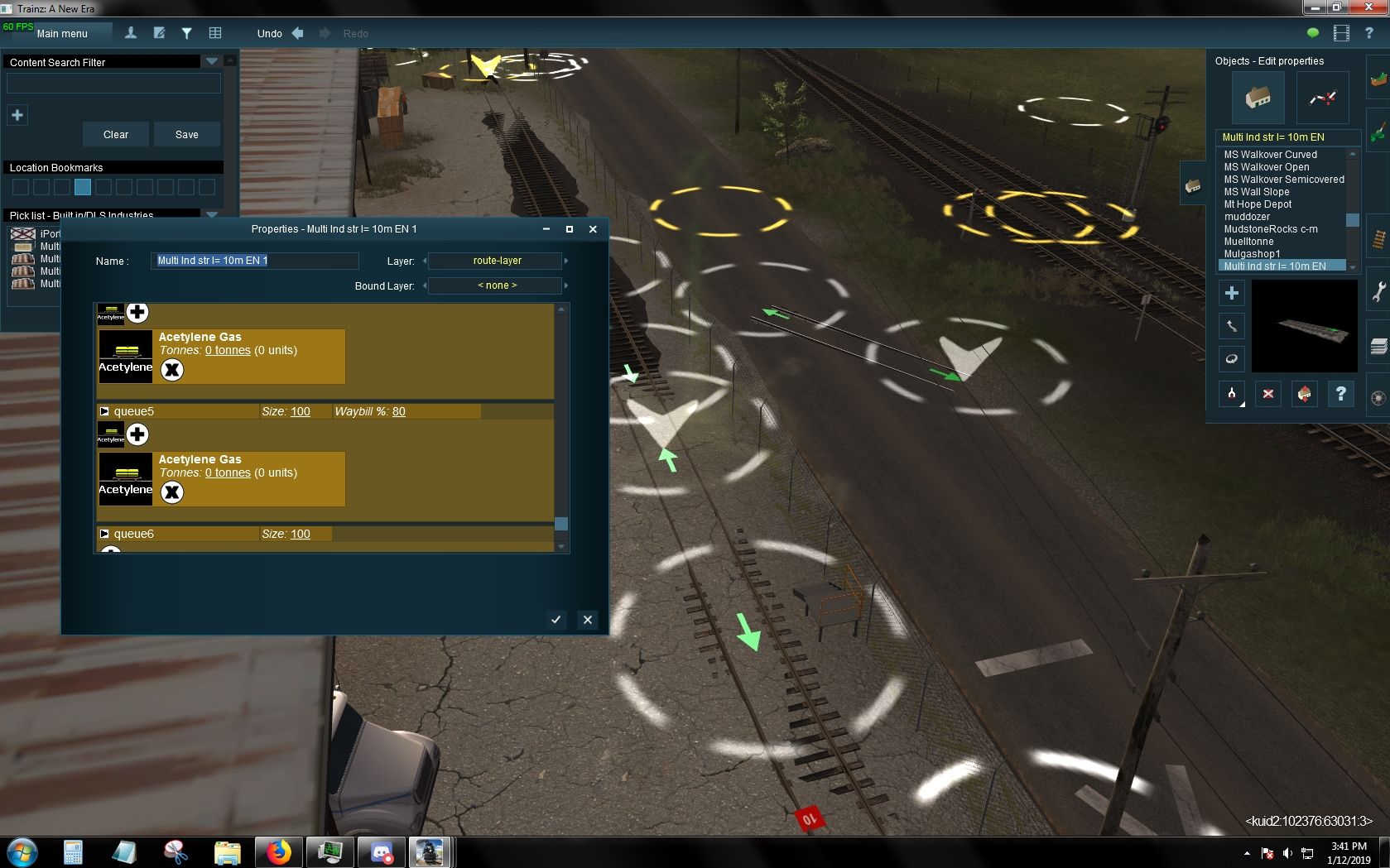Select Mt Hope Depot in objects list
This screenshot has height=868, width=1390.
point(1257,204)
